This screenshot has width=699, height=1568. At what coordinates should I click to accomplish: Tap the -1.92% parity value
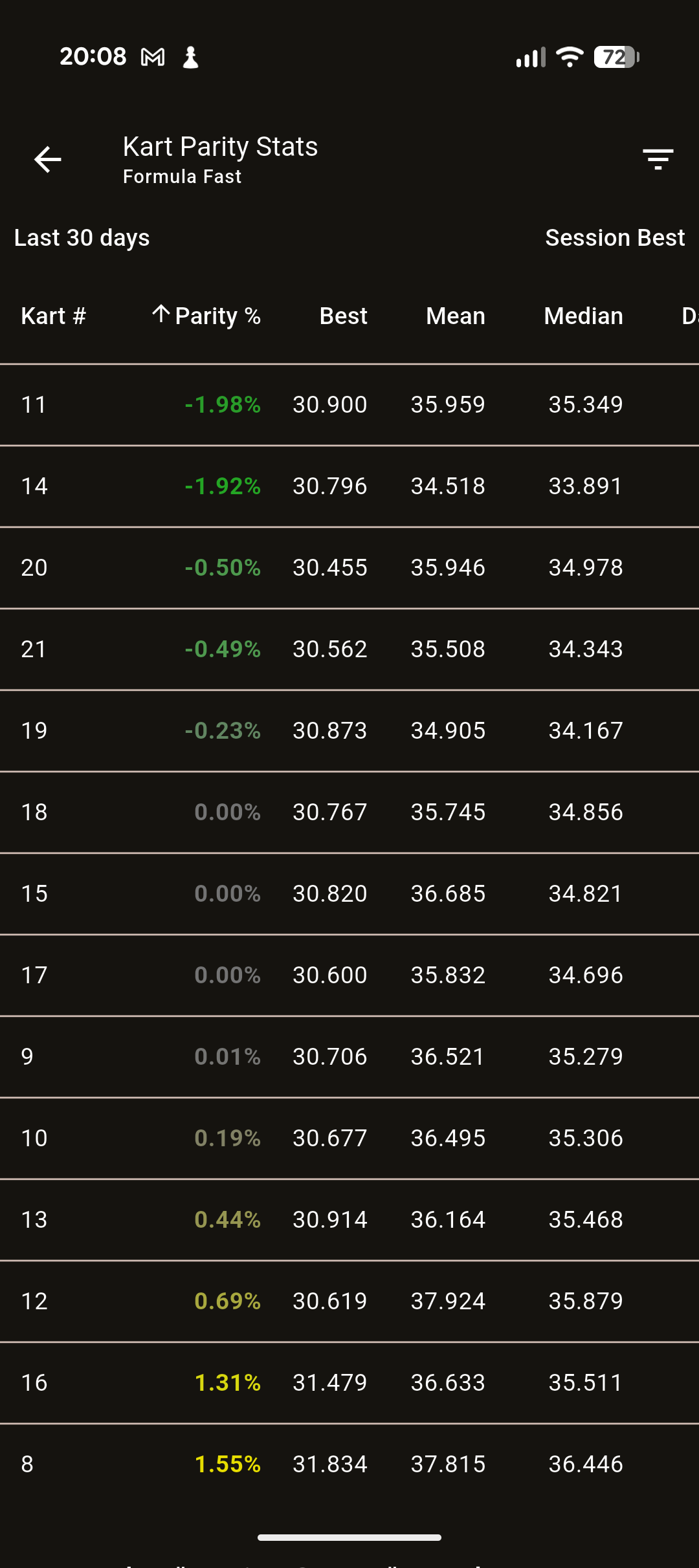[223, 486]
